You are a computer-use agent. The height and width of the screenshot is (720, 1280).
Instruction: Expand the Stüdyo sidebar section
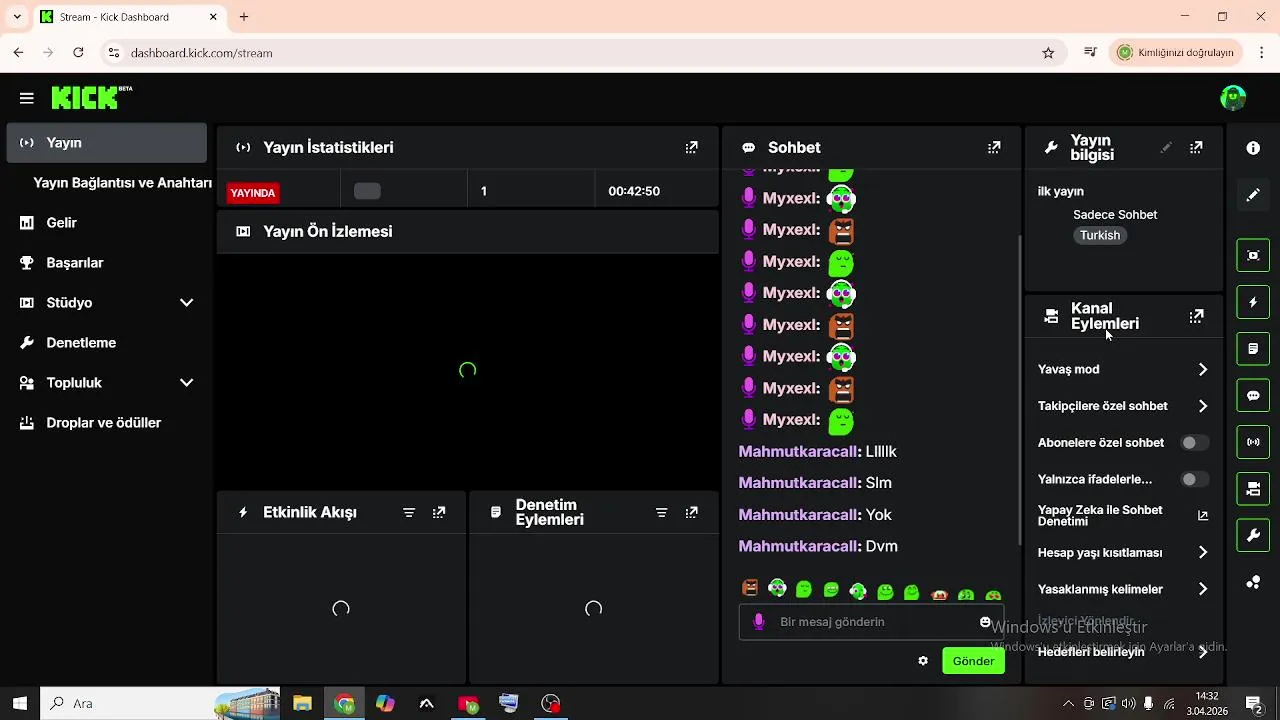point(107,303)
